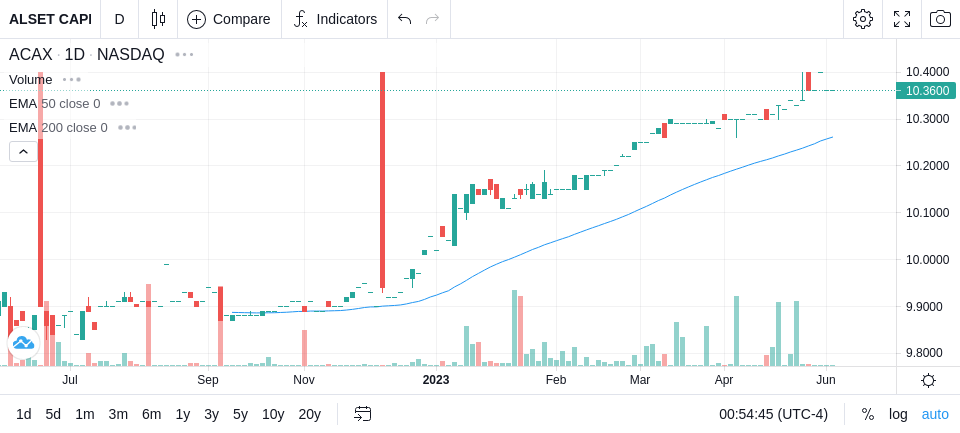Toggle log scale
This screenshot has height=433, width=960.
(x=898, y=415)
